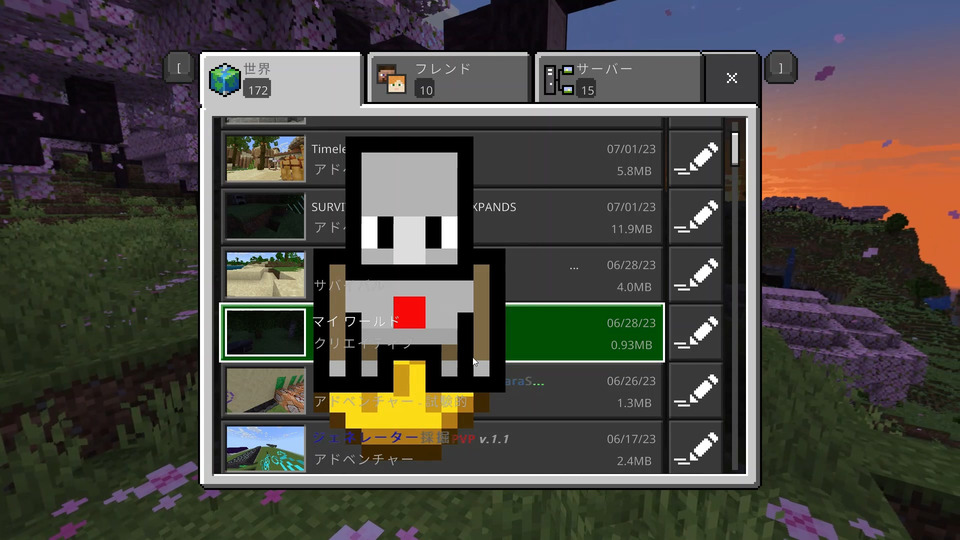This screenshot has height=540, width=960.
Task: Edit the 4.0MB survival world
Action: coord(696,275)
